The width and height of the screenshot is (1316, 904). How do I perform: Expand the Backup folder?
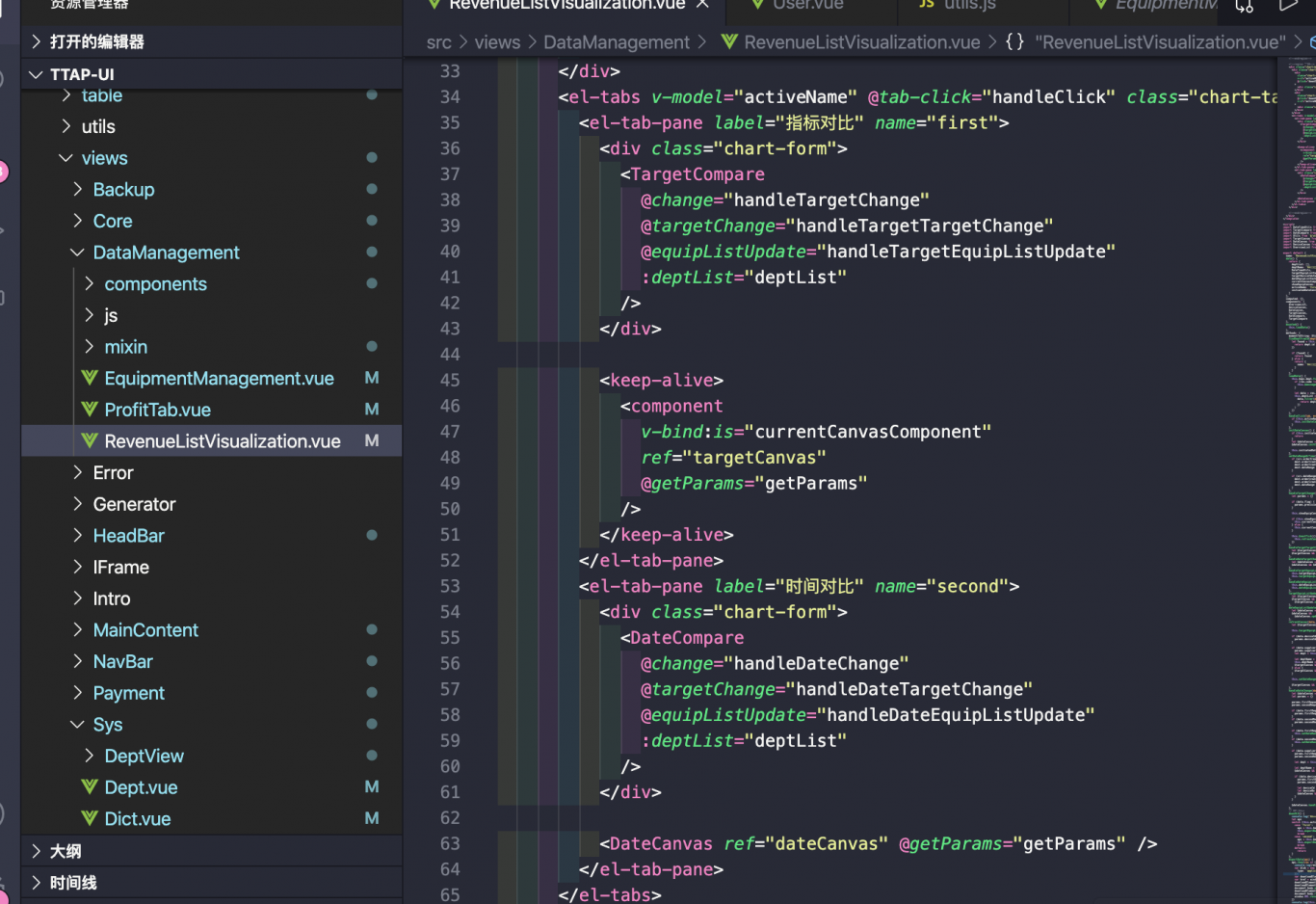[212, 190]
